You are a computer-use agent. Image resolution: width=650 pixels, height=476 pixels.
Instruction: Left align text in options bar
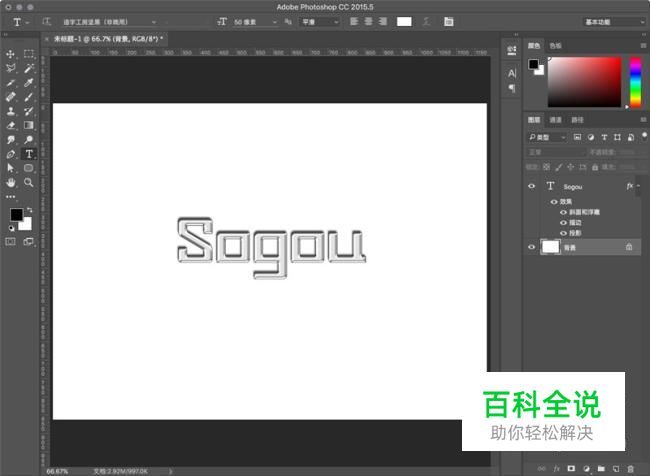pos(354,22)
